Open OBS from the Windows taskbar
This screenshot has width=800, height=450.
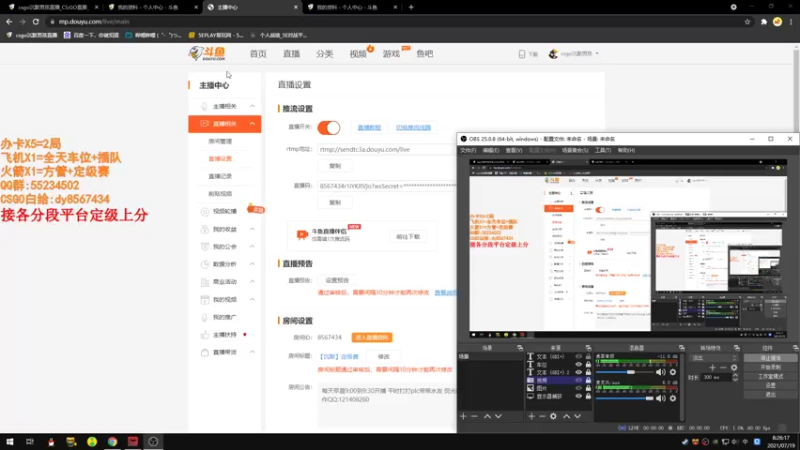pos(153,442)
